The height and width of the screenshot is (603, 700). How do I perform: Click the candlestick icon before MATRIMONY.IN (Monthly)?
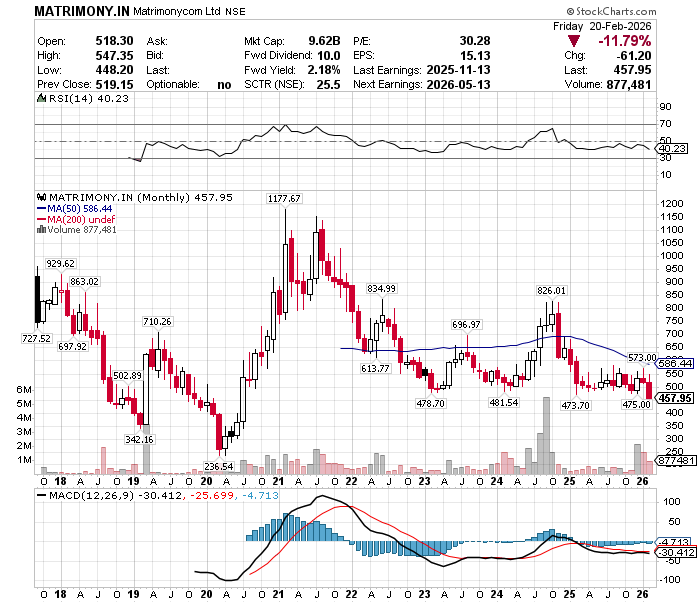point(42,197)
